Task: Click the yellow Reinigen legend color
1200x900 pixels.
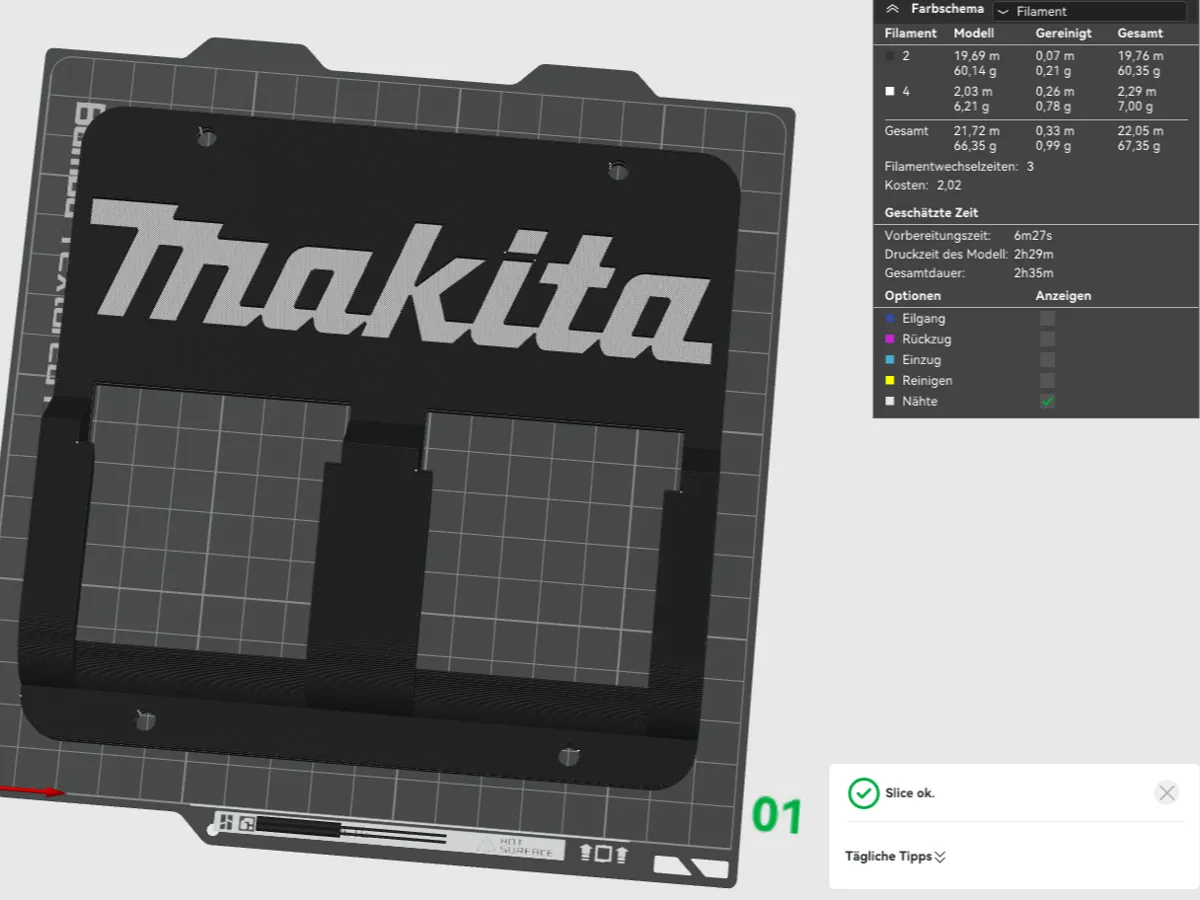Action: tap(890, 381)
